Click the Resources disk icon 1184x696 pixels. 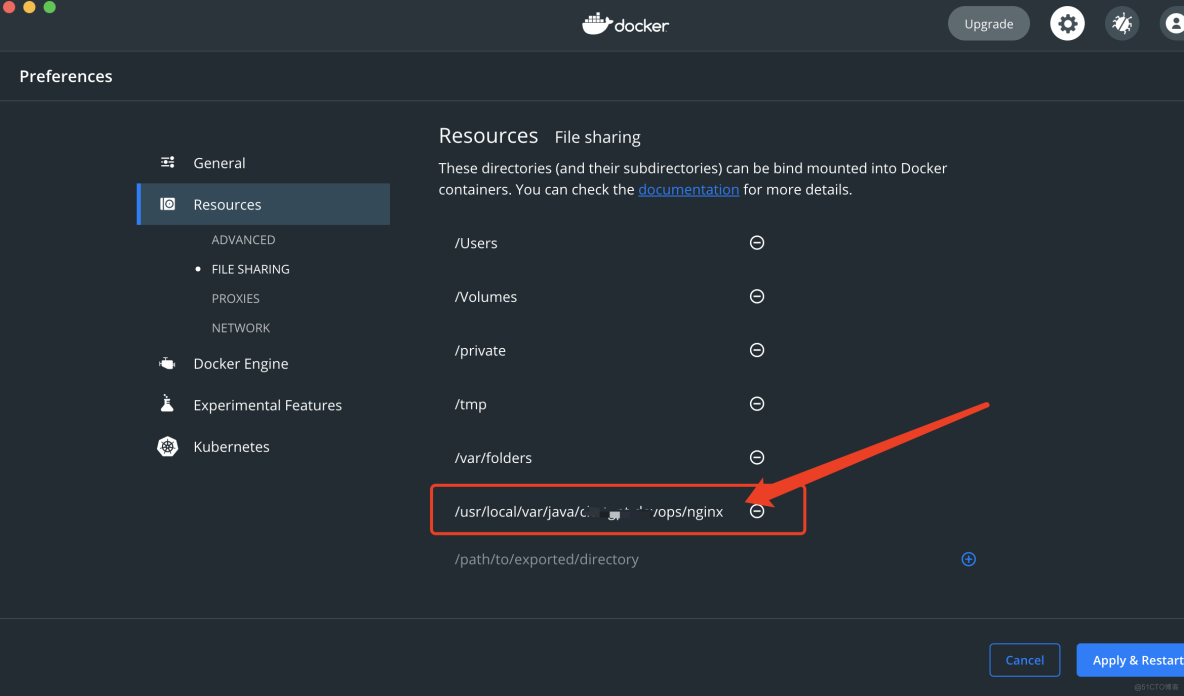click(x=168, y=204)
